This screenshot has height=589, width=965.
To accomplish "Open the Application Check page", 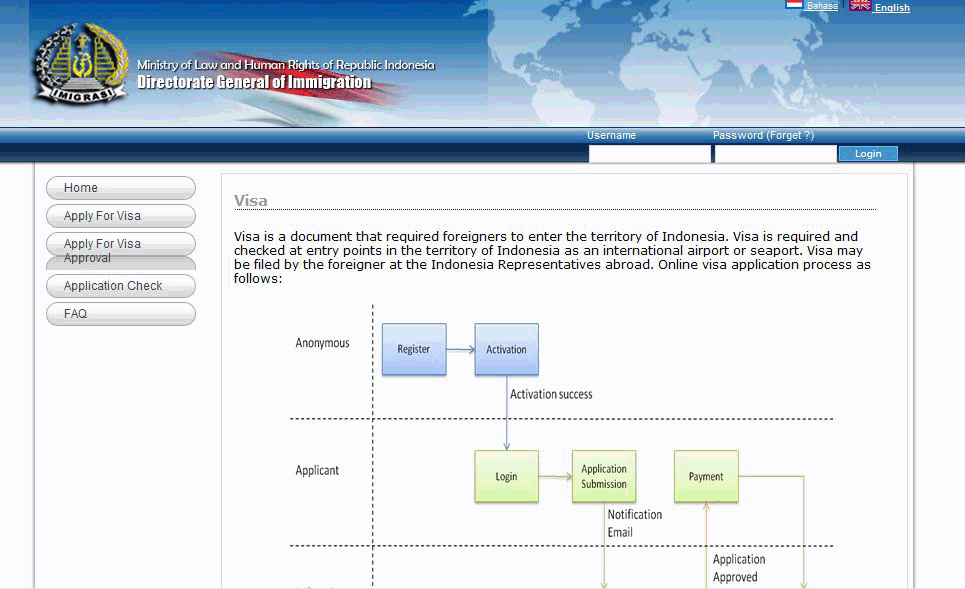I will 120,286.
